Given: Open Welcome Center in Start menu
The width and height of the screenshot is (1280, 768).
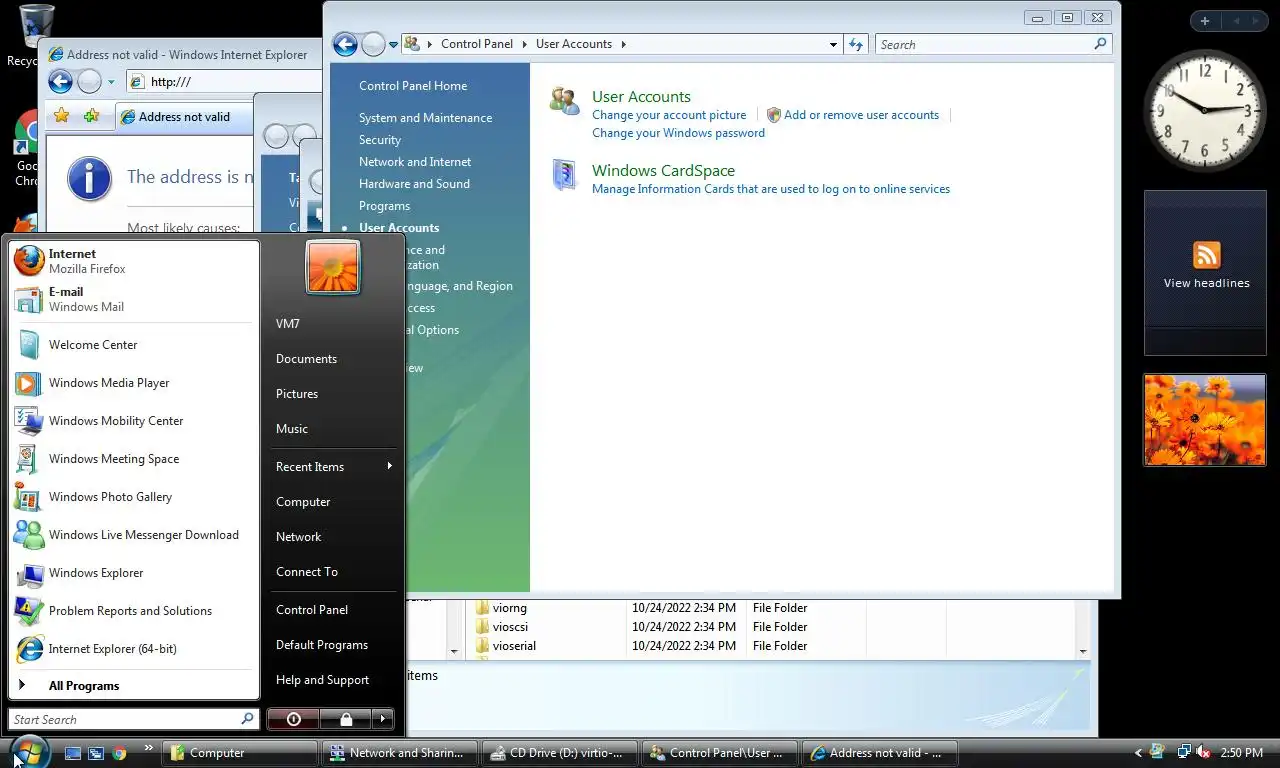Looking at the screenshot, I should pos(134,345).
